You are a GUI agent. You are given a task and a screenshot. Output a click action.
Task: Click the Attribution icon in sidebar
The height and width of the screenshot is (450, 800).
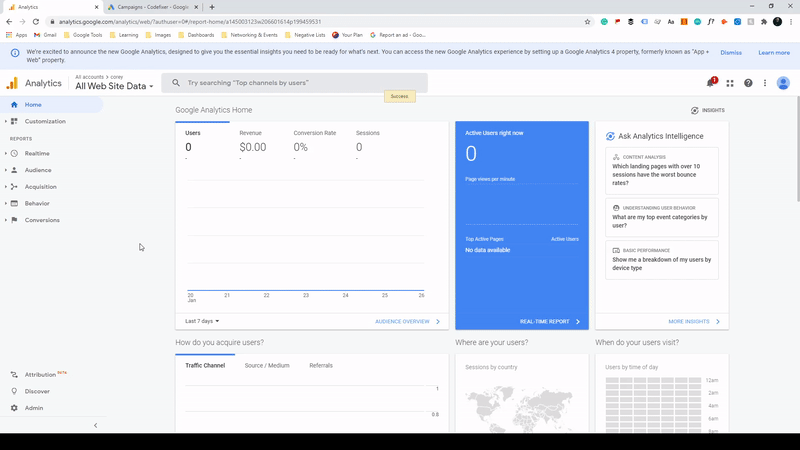click(x=14, y=374)
